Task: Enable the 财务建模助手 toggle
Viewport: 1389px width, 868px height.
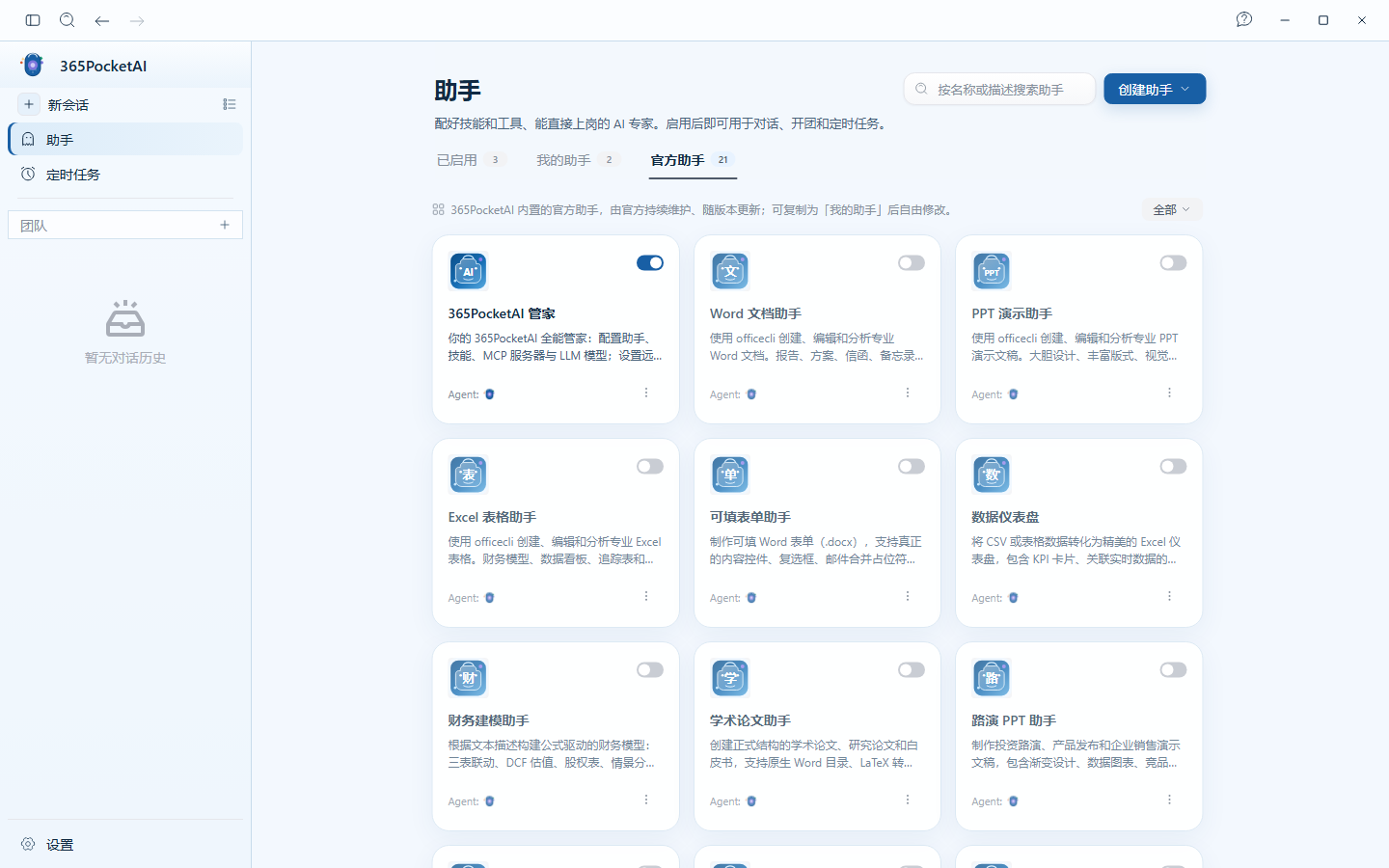Action: point(650,669)
